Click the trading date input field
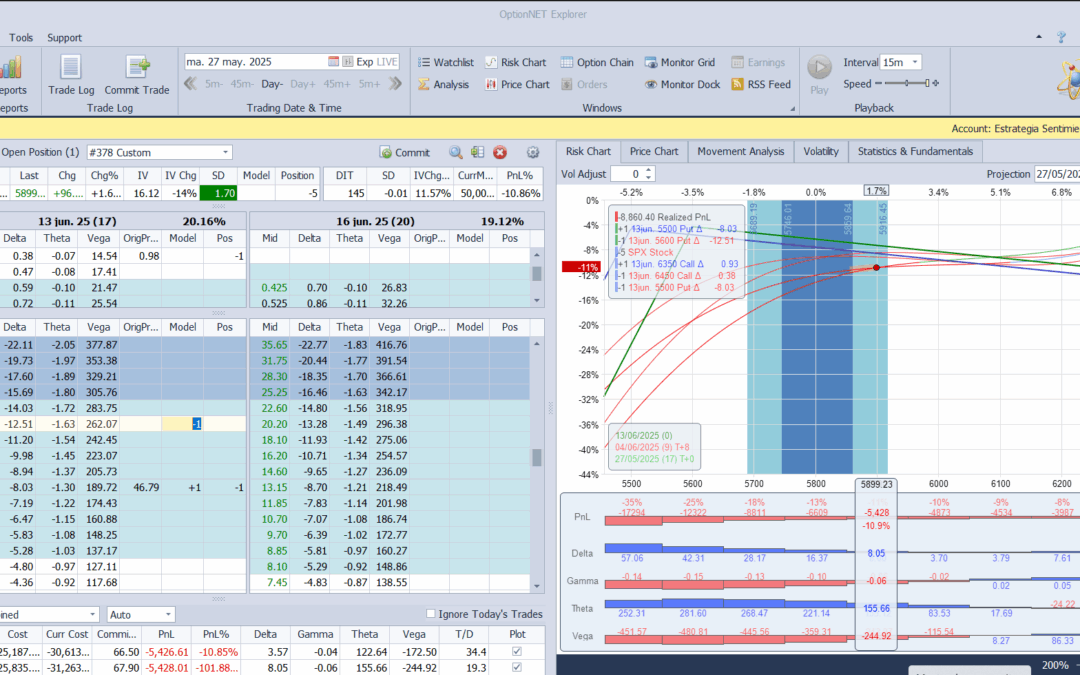Viewport: 1080px width, 675px height. pos(255,62)
